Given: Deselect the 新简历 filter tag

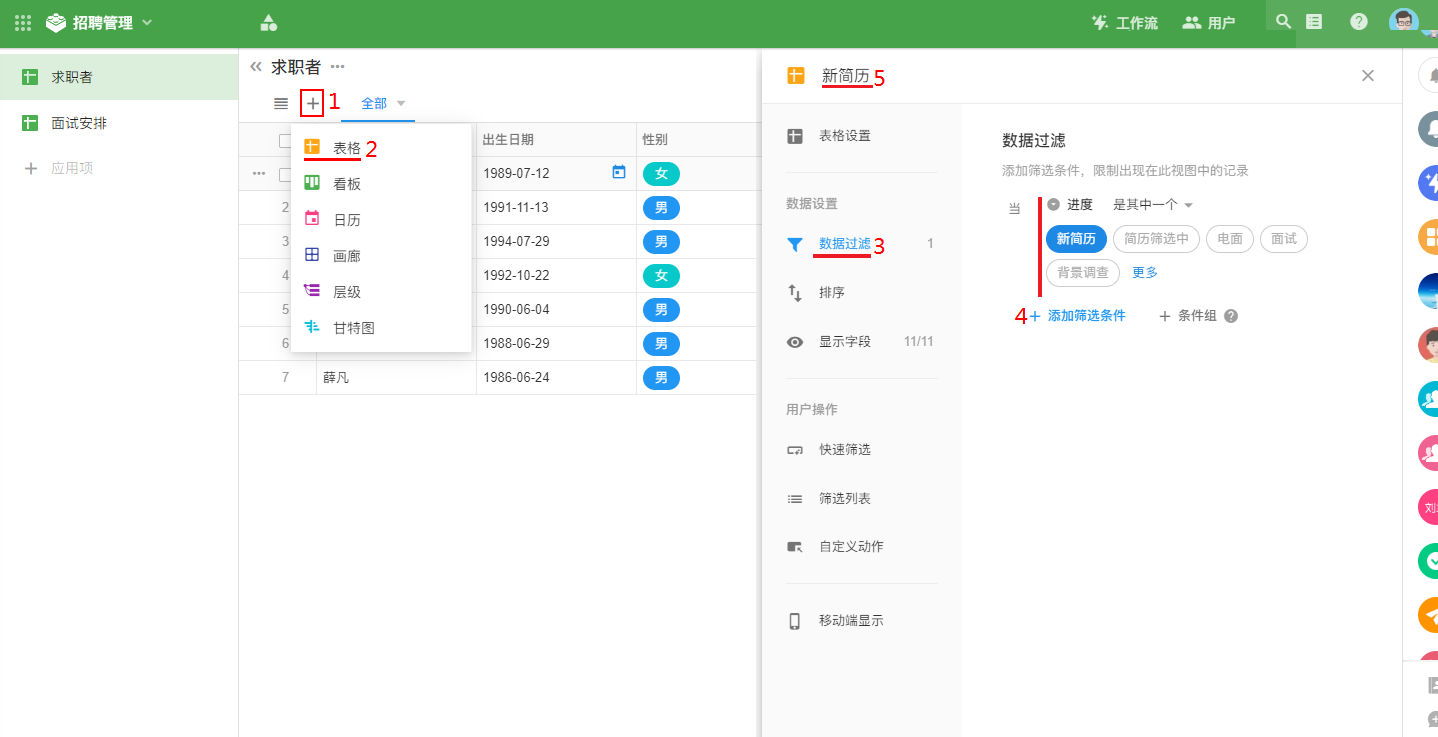Looking at the screenshot, I should tap(1076, 239).
